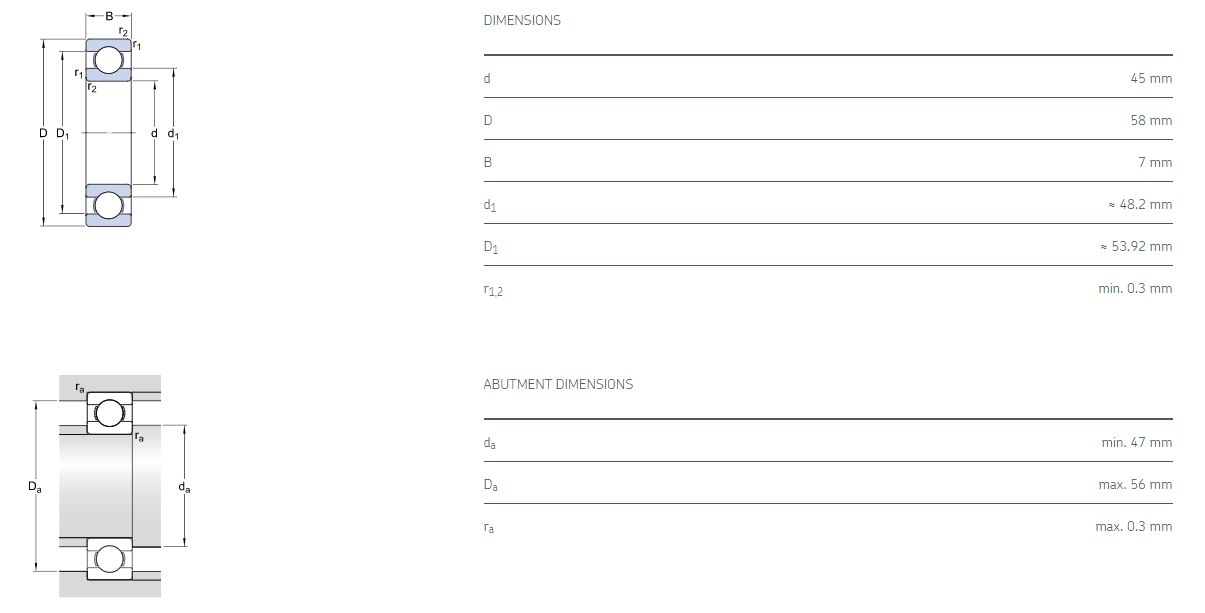Select the 58 mm outside diameter value
The image size is (1205, 613).
[x=1151, y=120]
